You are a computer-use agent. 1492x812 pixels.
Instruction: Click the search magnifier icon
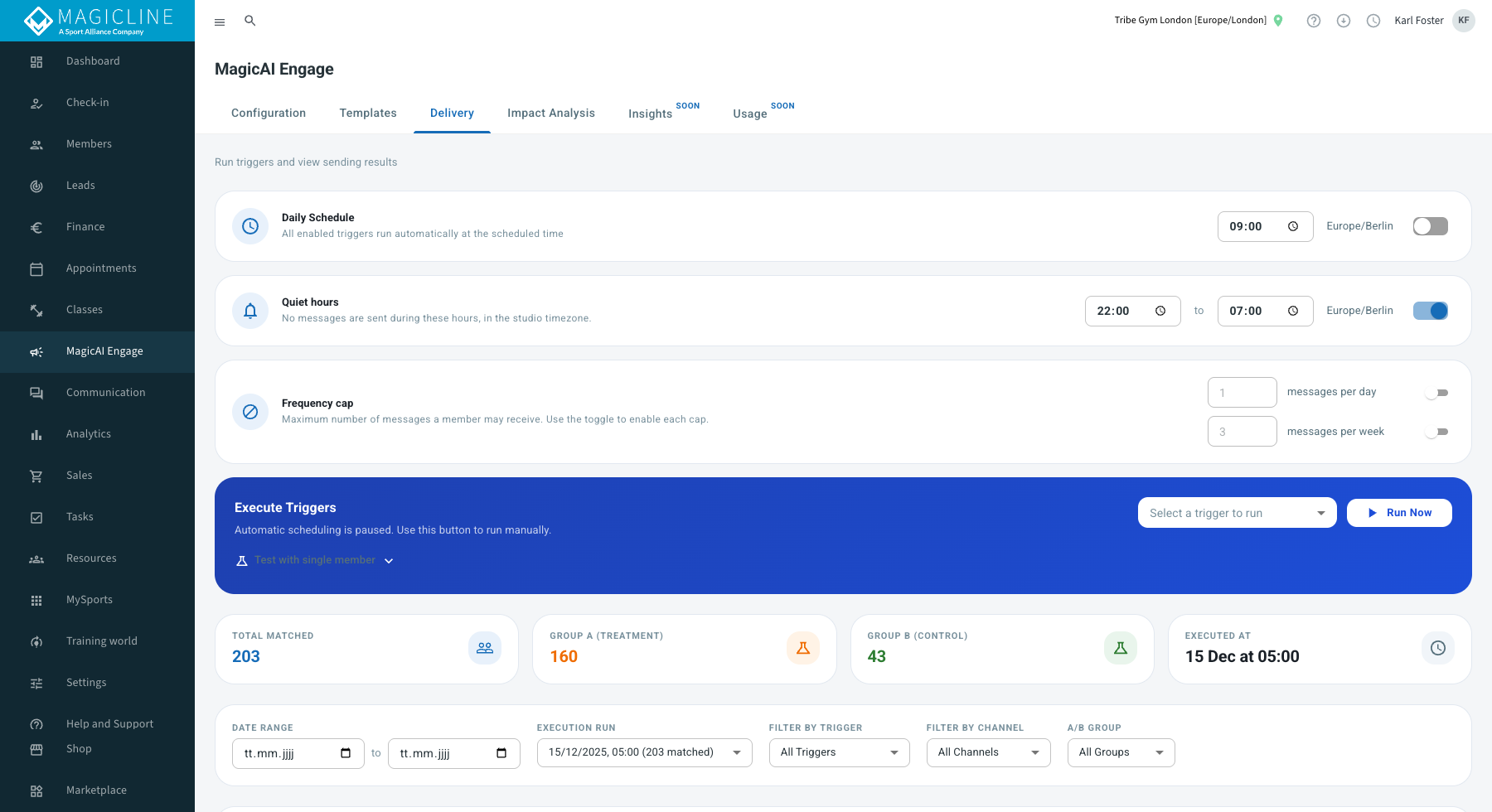[249, 21]
